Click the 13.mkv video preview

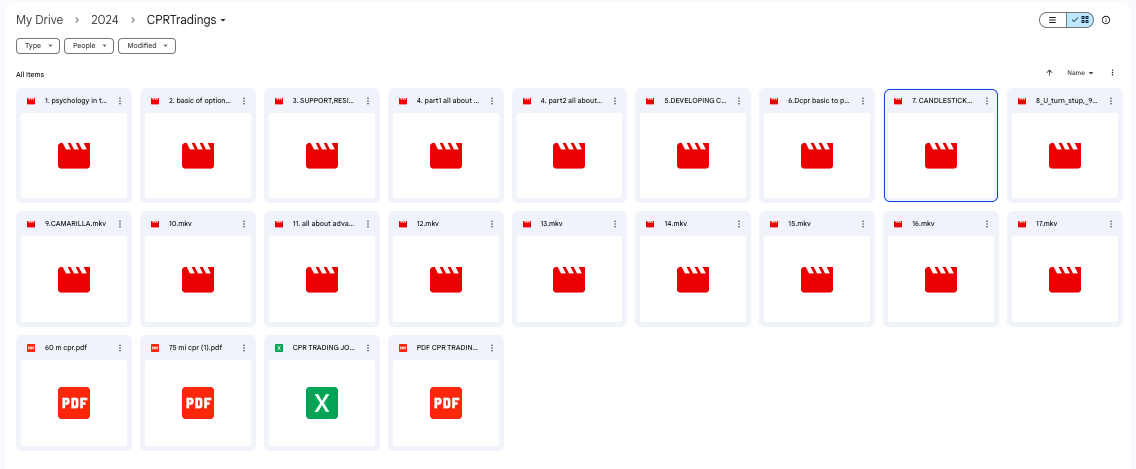[x=569, y=279]
